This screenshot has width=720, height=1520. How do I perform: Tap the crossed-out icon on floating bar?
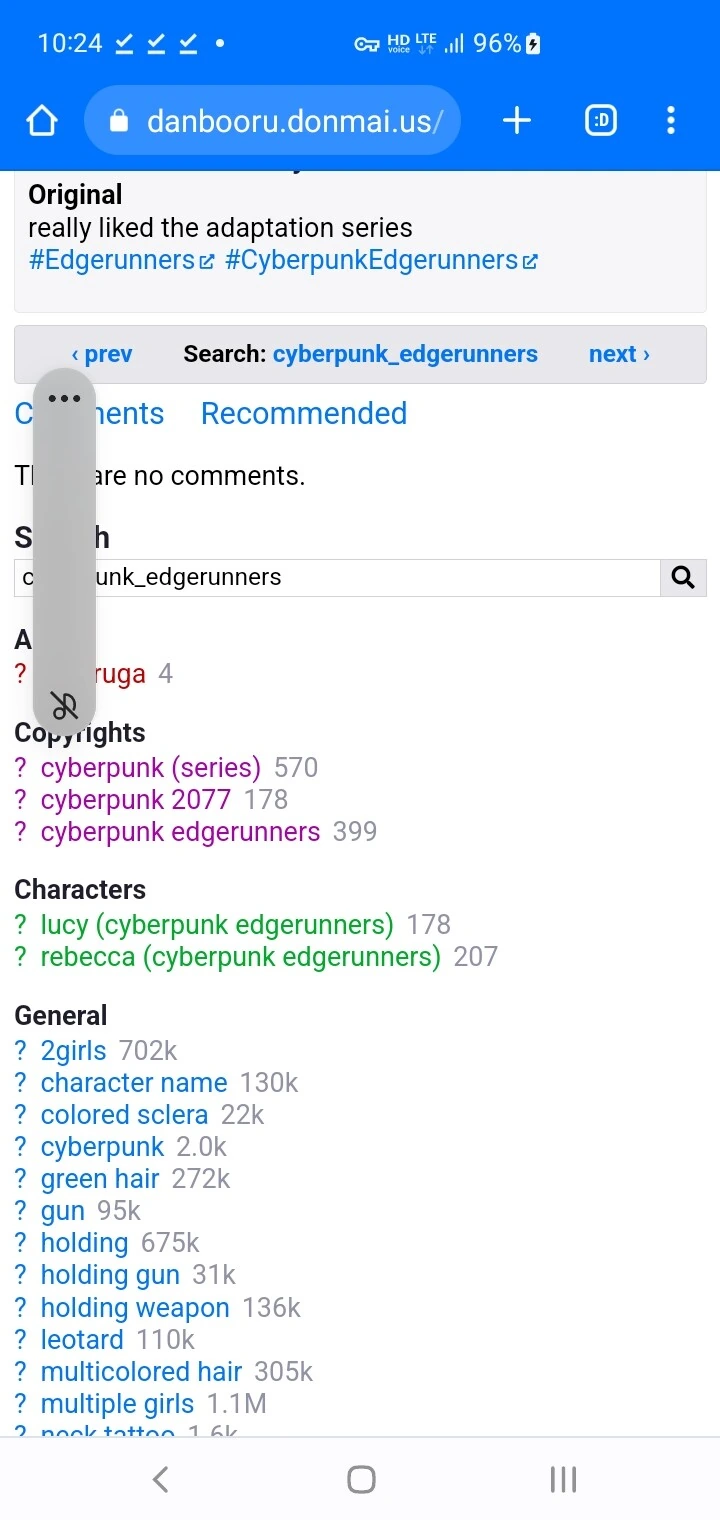pyautogui.click(x=64, y=705)
